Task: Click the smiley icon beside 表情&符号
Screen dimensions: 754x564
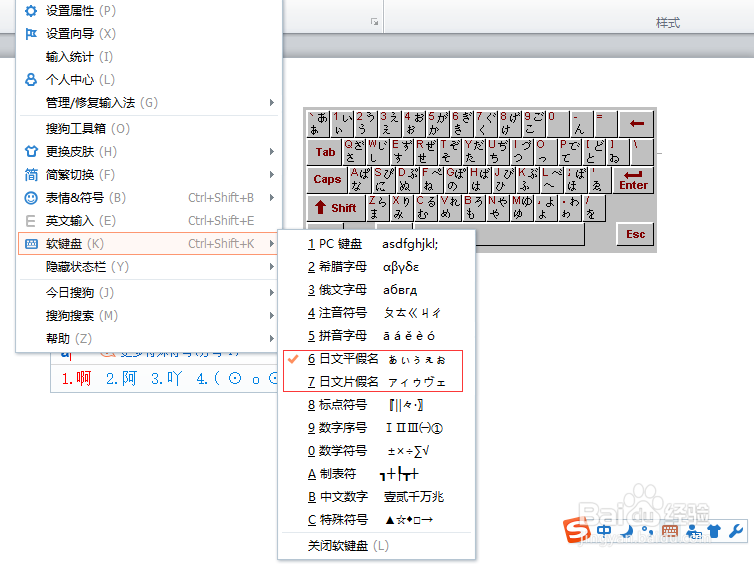Action: [31, 198]
